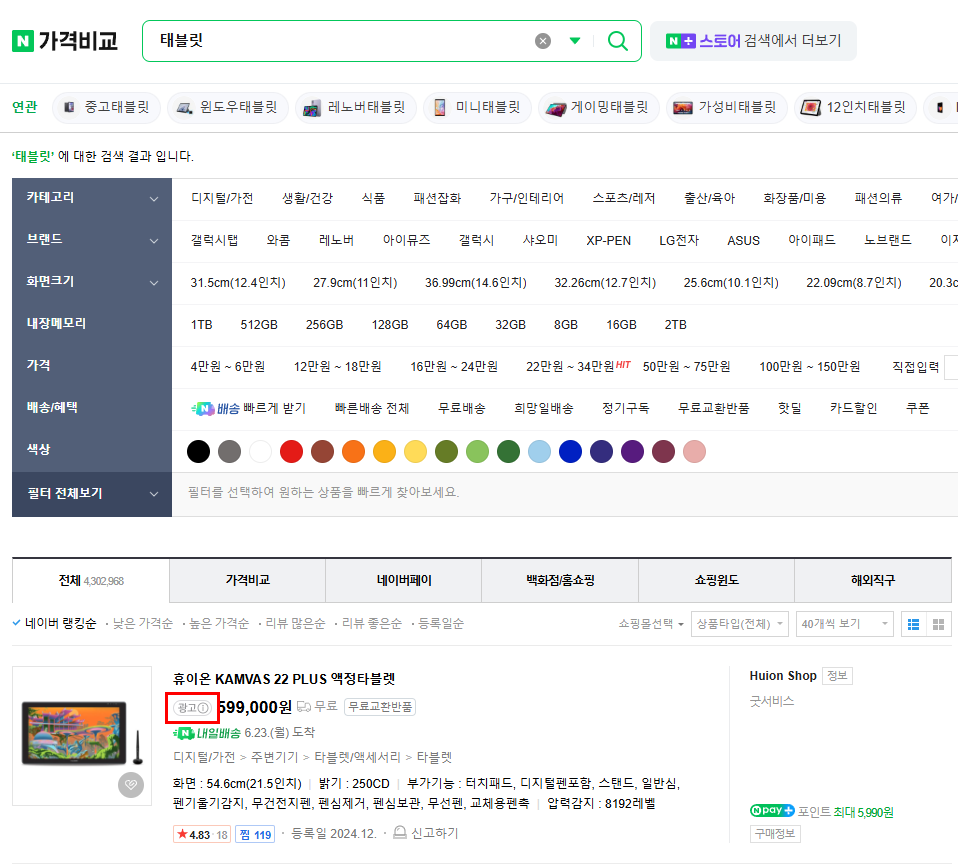Clear the search text with the X icon
Image resolution: width=958 pixels, height=865 pixels.
coord(543,41)
